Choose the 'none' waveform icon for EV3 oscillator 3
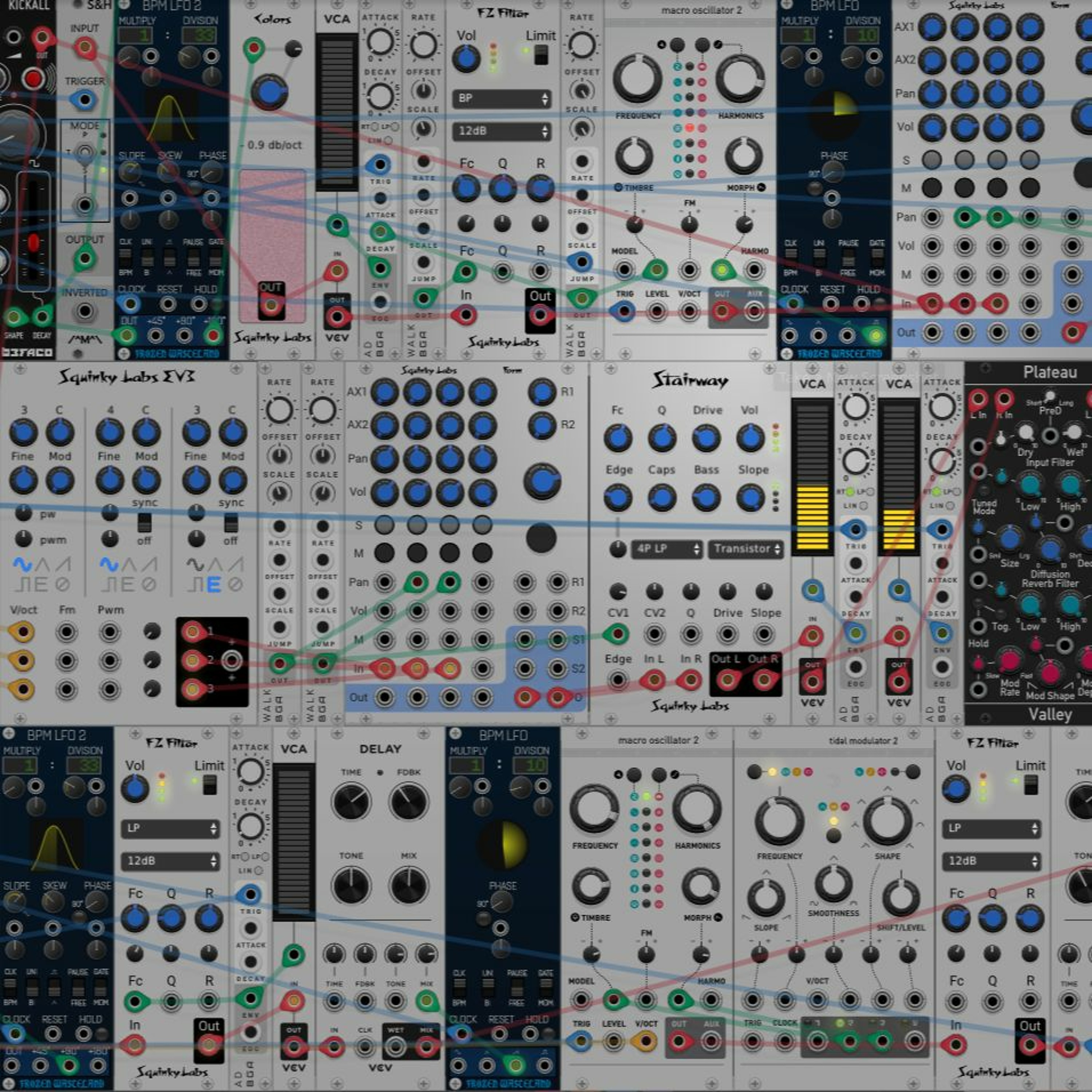This screenshot has width=1092, height=1092. [x=235, y=585]
